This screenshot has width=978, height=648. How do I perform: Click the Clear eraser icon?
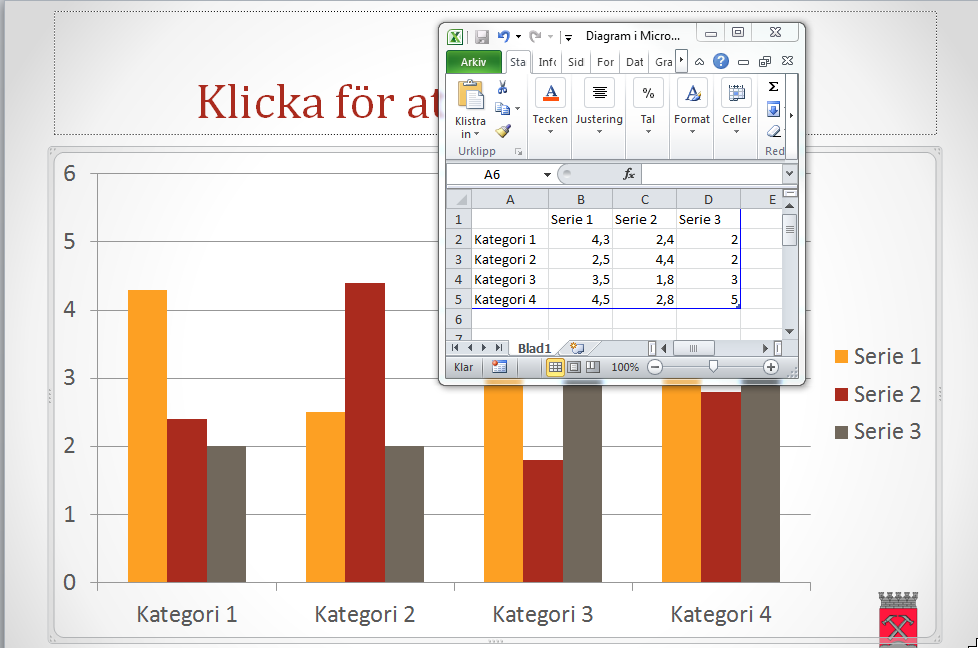coord(773,131)
